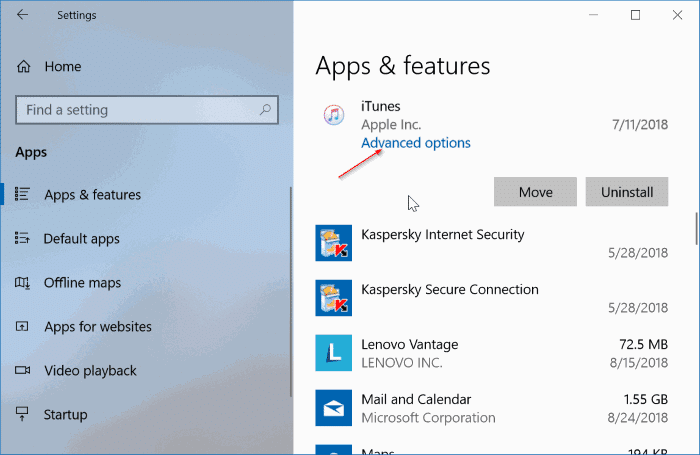Click the Home house icon
The image size is (700, 455).
tap(24, 67)
